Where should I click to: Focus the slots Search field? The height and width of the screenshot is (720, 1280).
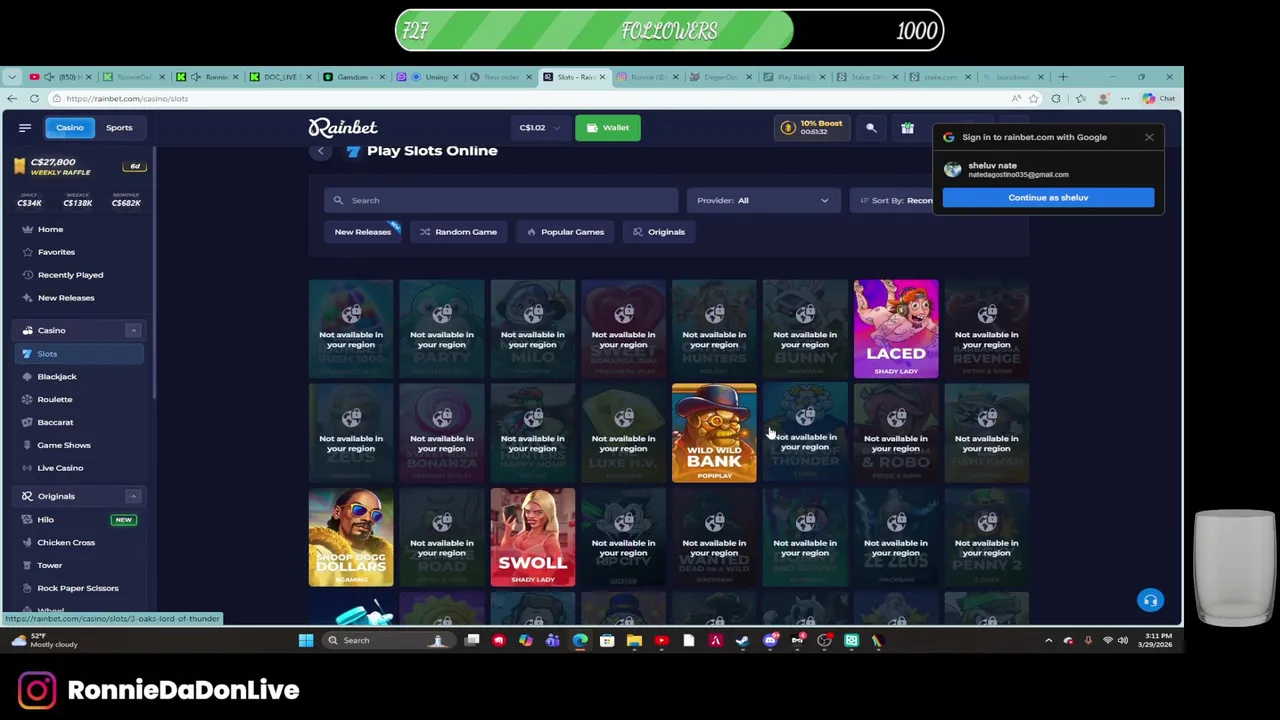click(x=501, y=200)
